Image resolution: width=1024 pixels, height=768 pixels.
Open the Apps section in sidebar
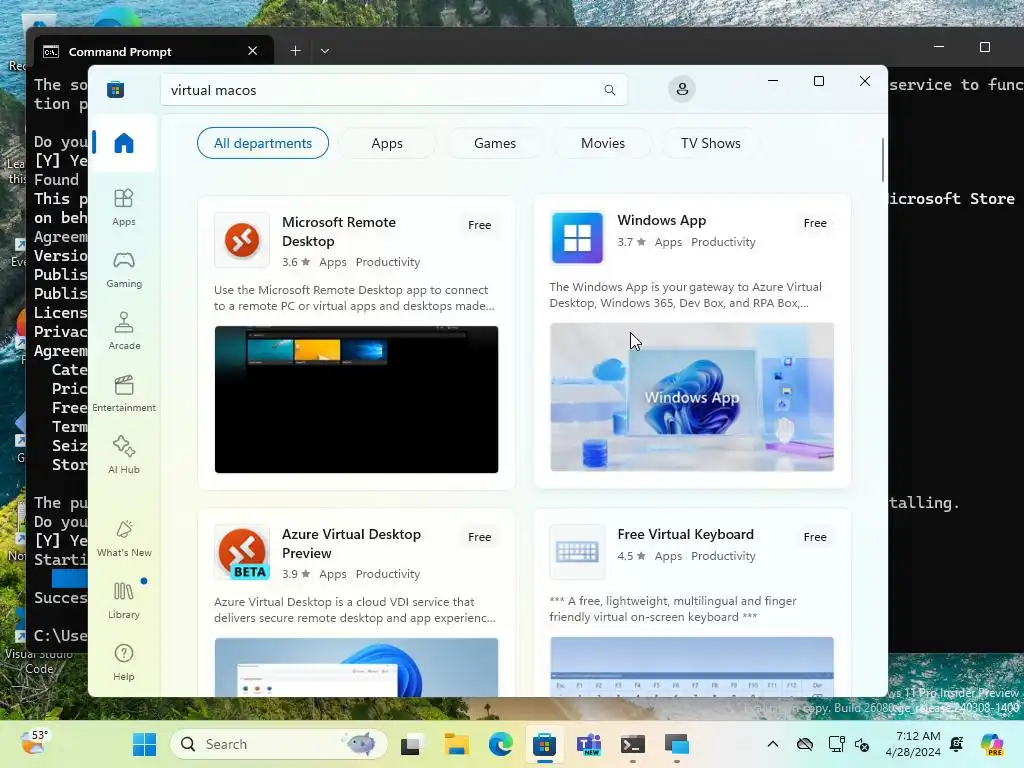point(123,208)
